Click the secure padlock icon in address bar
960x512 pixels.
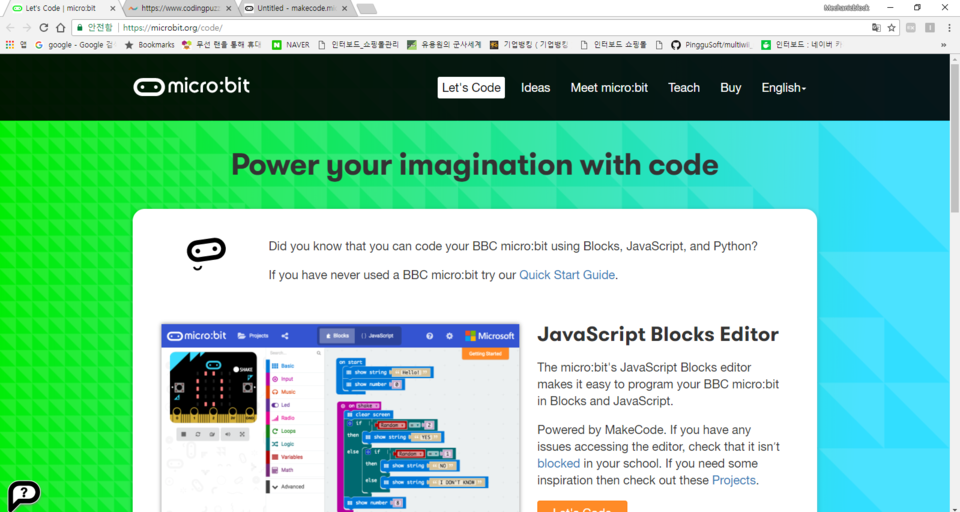point(80,28)
